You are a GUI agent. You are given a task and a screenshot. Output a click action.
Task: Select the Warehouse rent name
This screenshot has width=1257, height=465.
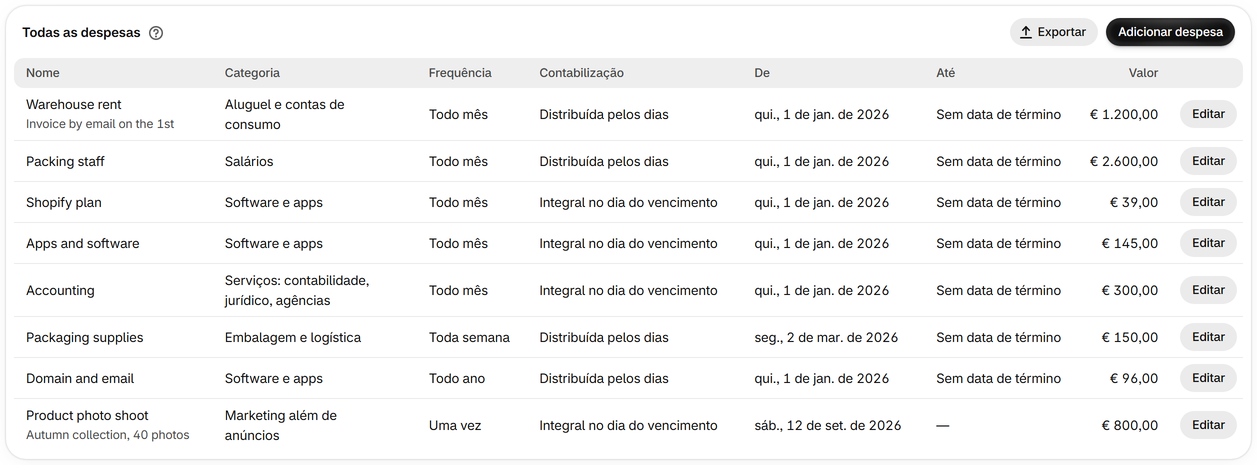pyautogui.click(x=74, y=104)
